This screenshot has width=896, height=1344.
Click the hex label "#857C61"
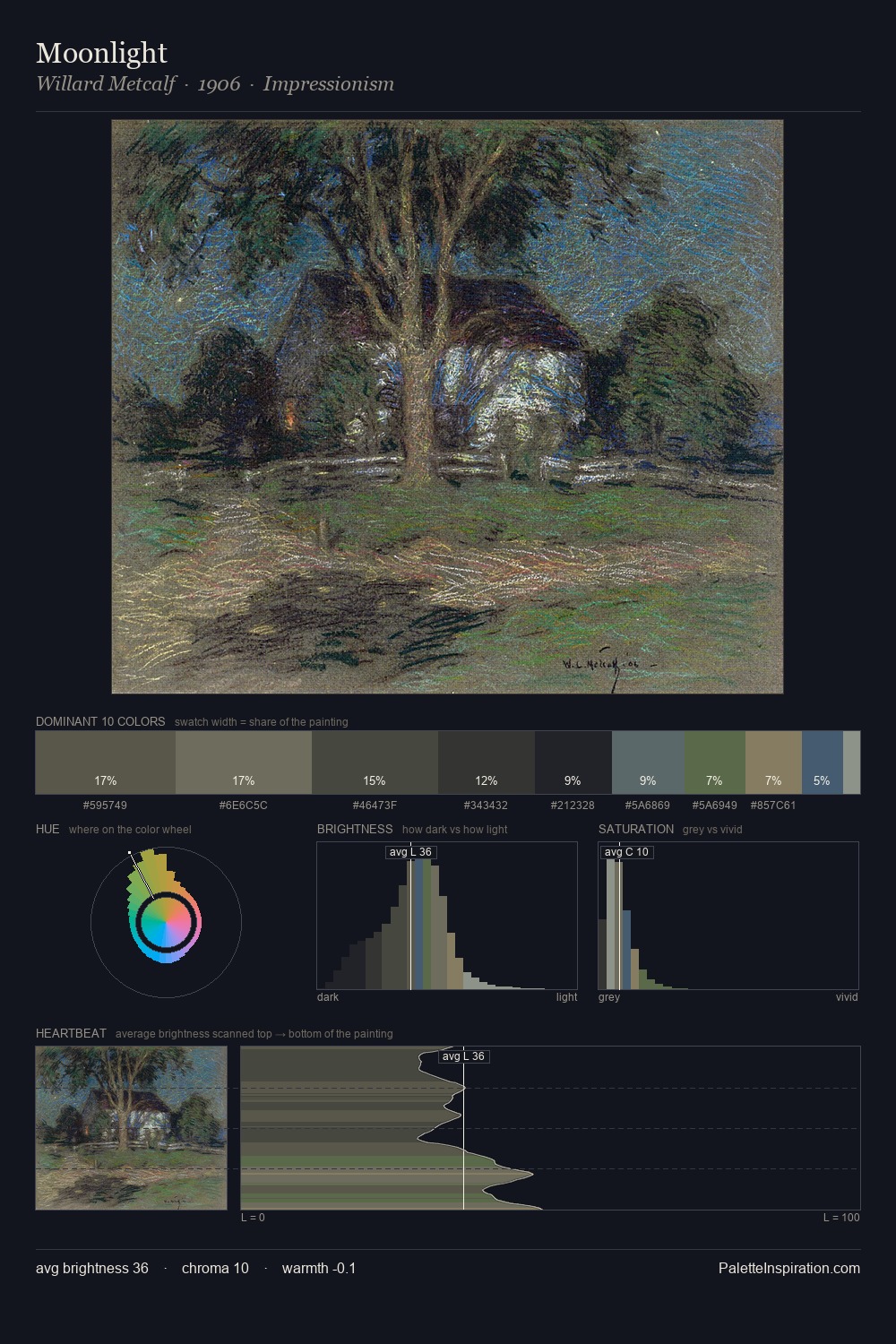coord(773,805)
